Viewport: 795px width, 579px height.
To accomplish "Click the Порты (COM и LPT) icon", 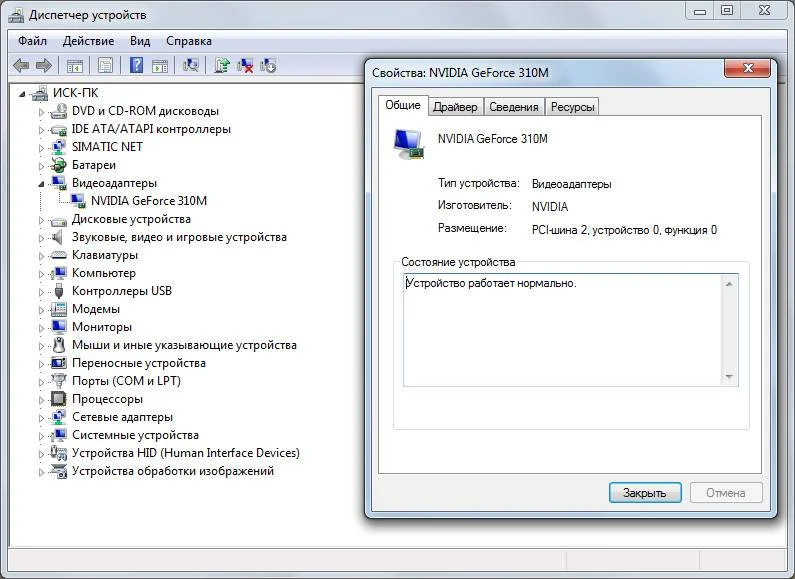I will point(59,381).
